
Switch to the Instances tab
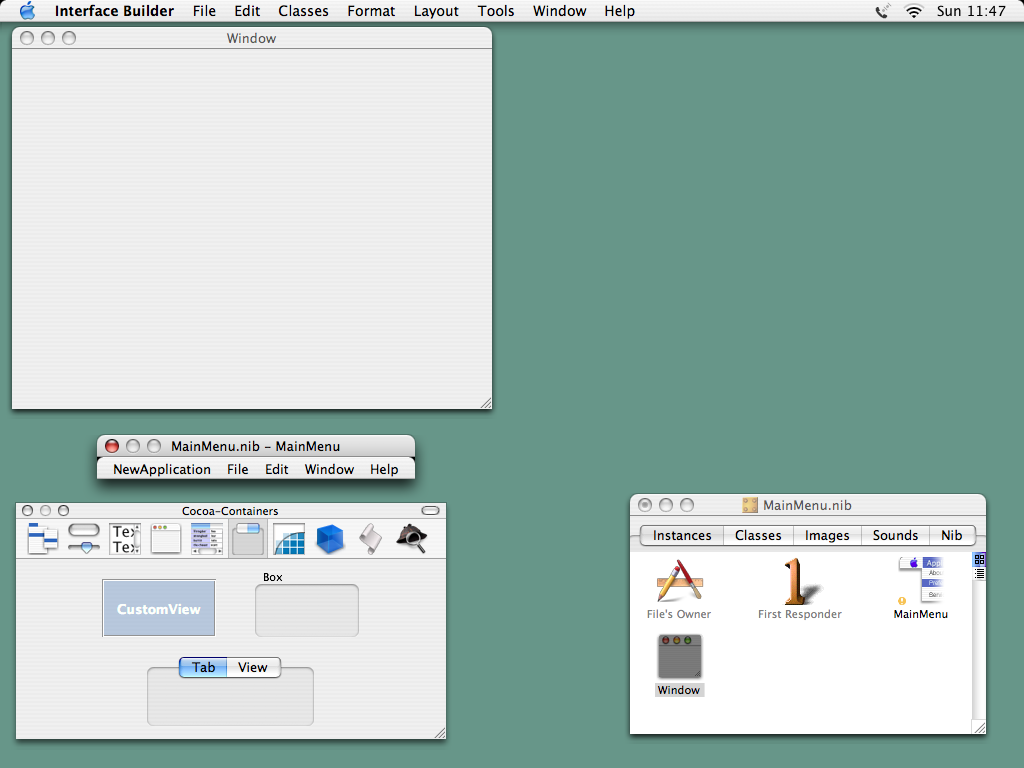pyautogui.click(x=682, y=536)
